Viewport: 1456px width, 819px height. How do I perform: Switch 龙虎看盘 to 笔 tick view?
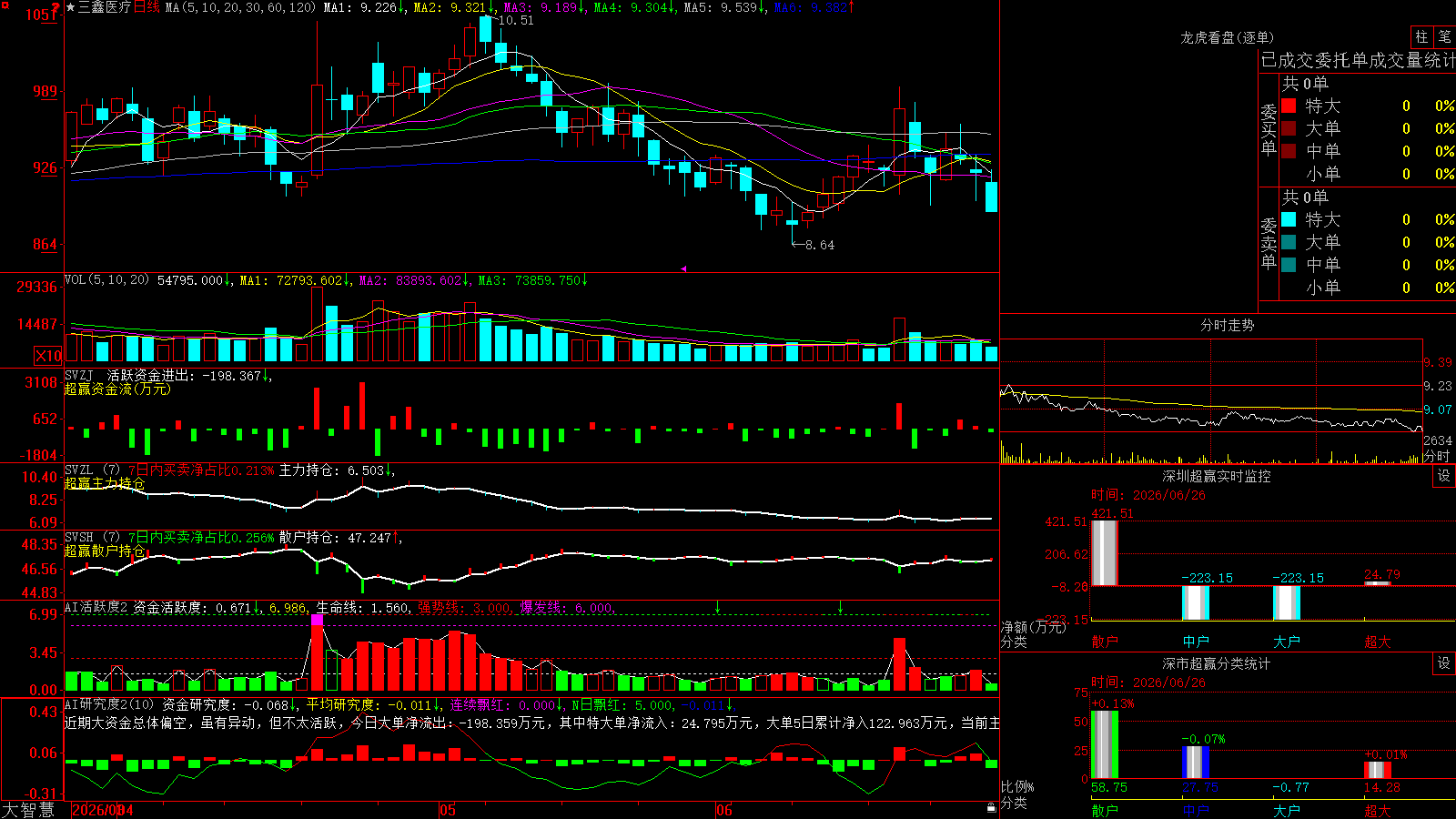click(x=1444, y=36)
